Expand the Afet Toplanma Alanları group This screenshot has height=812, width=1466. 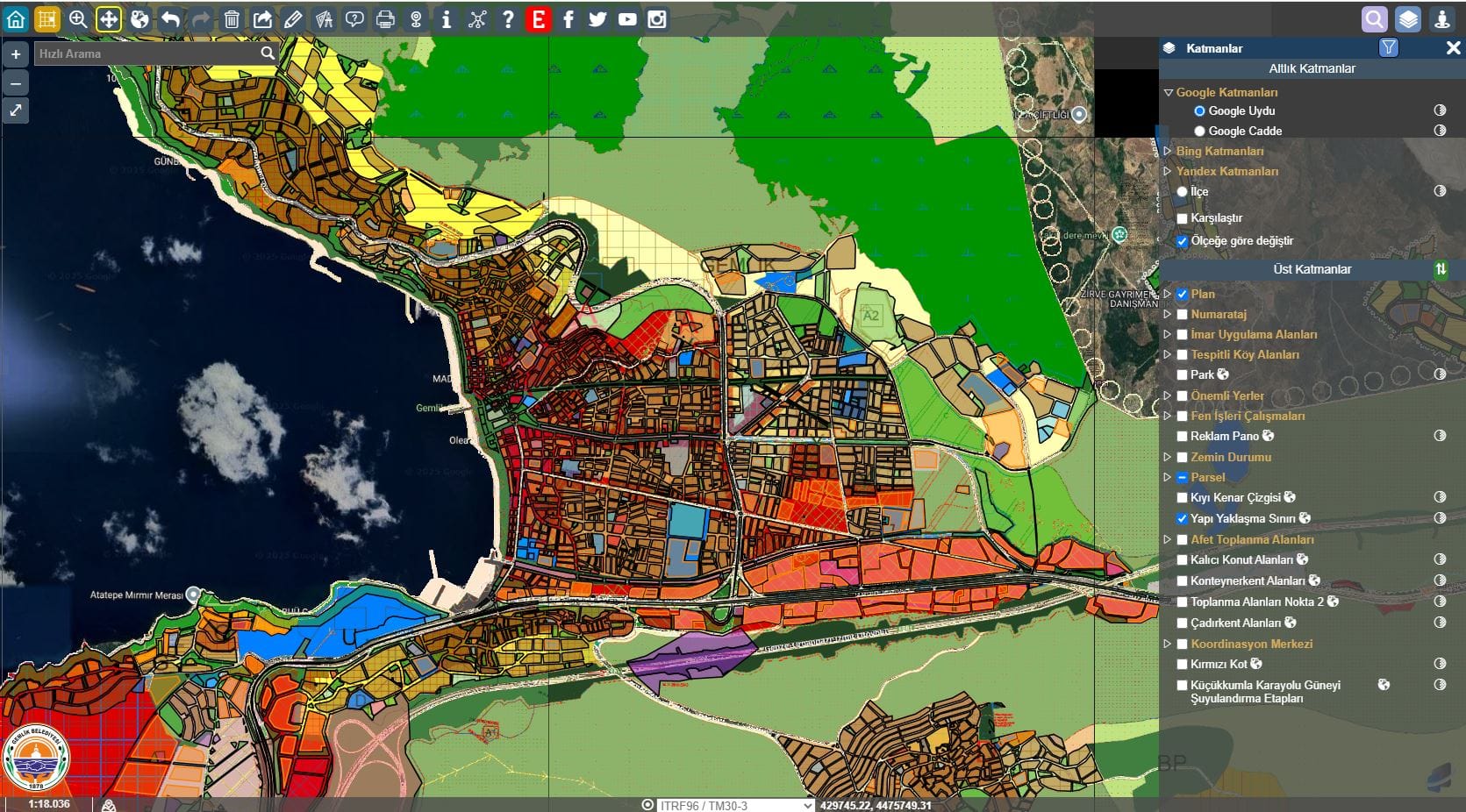pos(1168,539)
